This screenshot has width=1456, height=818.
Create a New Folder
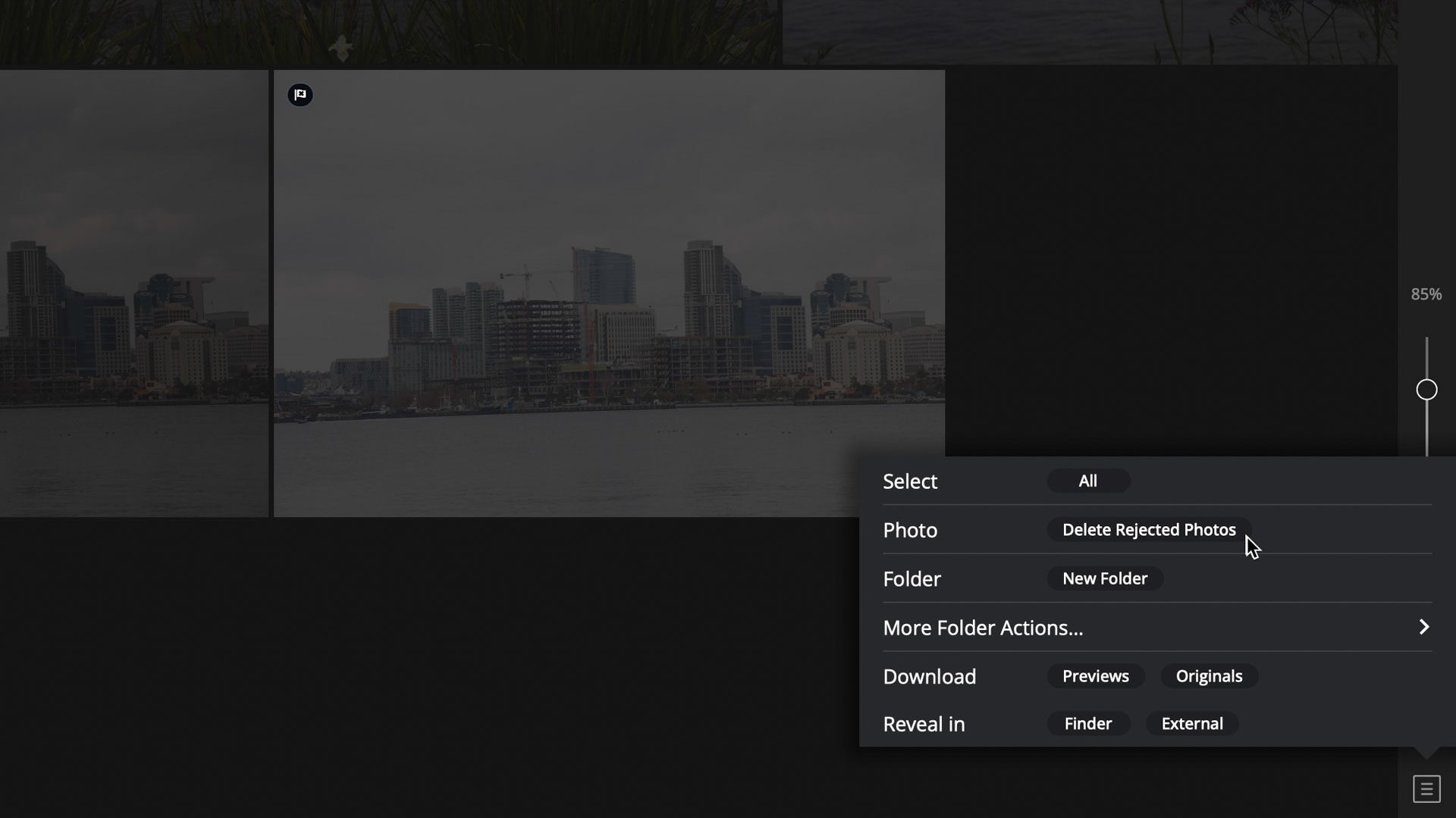(x=1105, y=578)
